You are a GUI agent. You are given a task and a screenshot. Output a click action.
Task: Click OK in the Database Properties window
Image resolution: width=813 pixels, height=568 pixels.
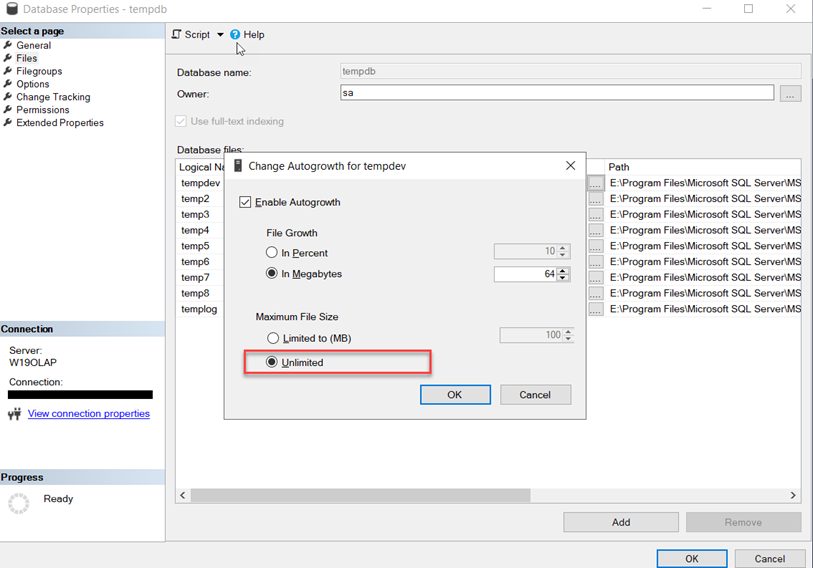(692, 559)
